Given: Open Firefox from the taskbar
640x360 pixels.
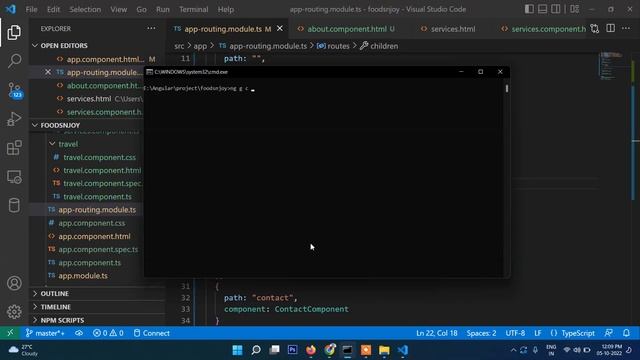Looking at the screenshot, I should (x=311, y=350).
